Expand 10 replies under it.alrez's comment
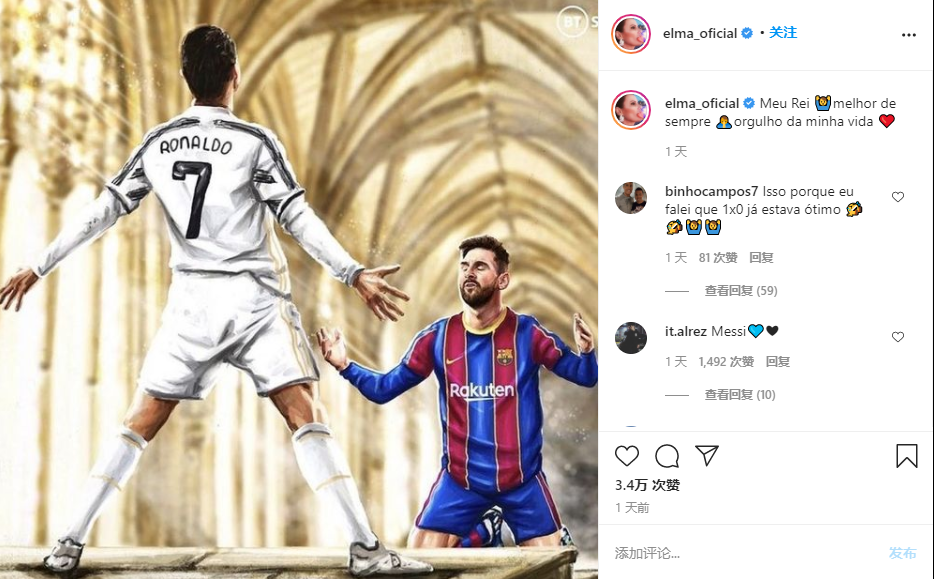The height and width of the screenshot is (579, 934). 740,394
